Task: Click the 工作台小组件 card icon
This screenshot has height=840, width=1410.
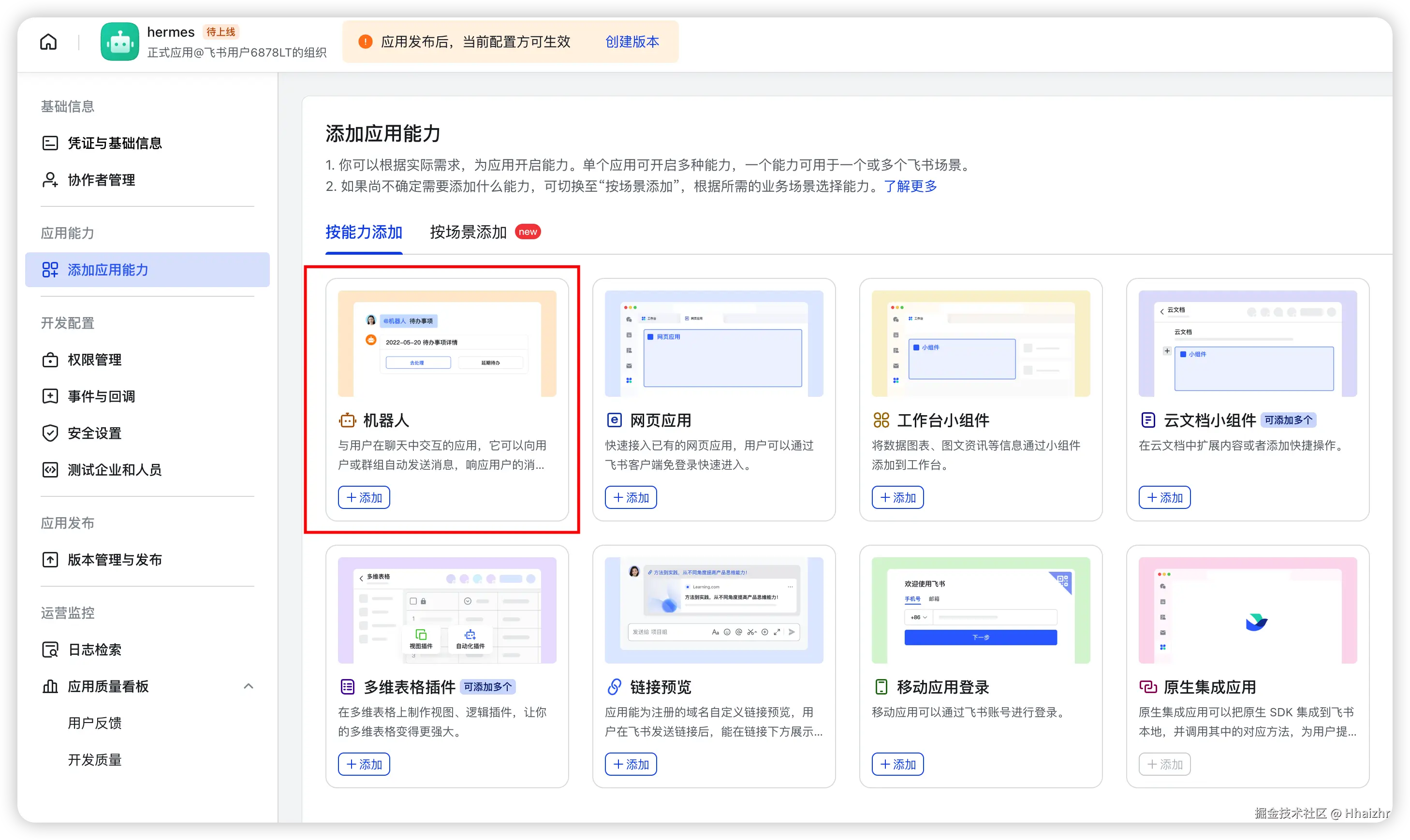Action: coord(881,420)
